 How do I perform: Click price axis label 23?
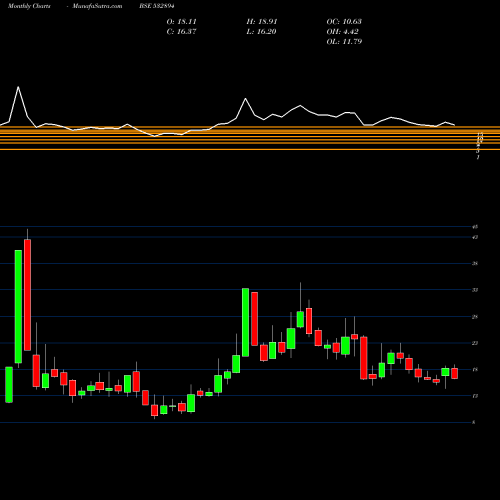pos(475,343)
